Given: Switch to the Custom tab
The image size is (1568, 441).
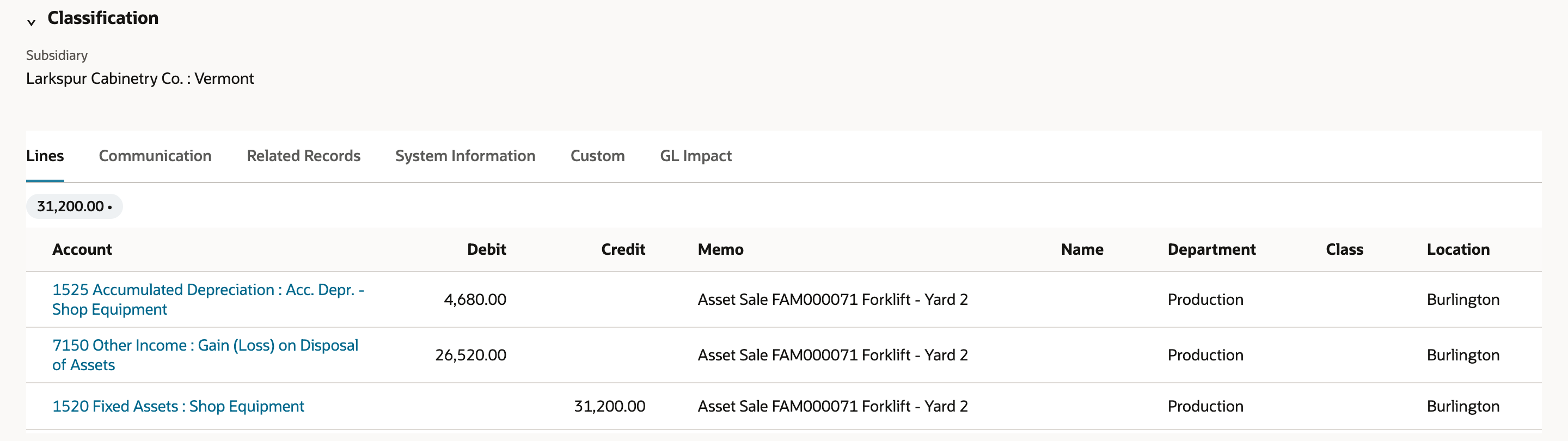Looking at the screenshot, I should (598, 156).
